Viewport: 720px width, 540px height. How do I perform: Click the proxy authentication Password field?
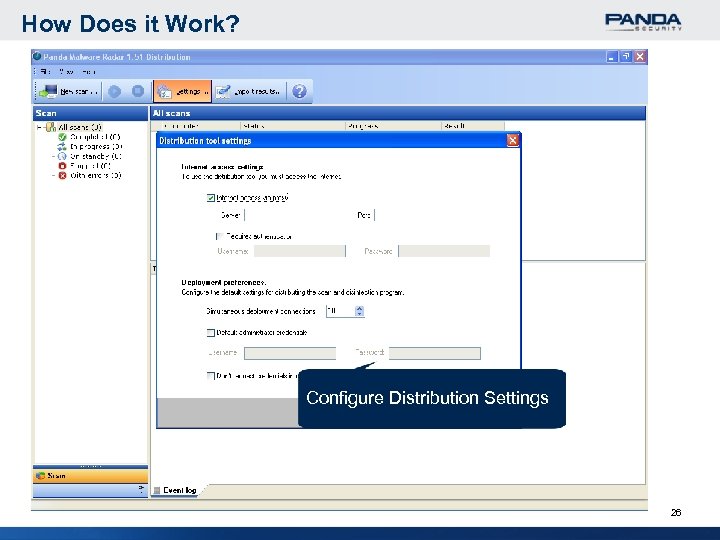[x=444, y=251]
